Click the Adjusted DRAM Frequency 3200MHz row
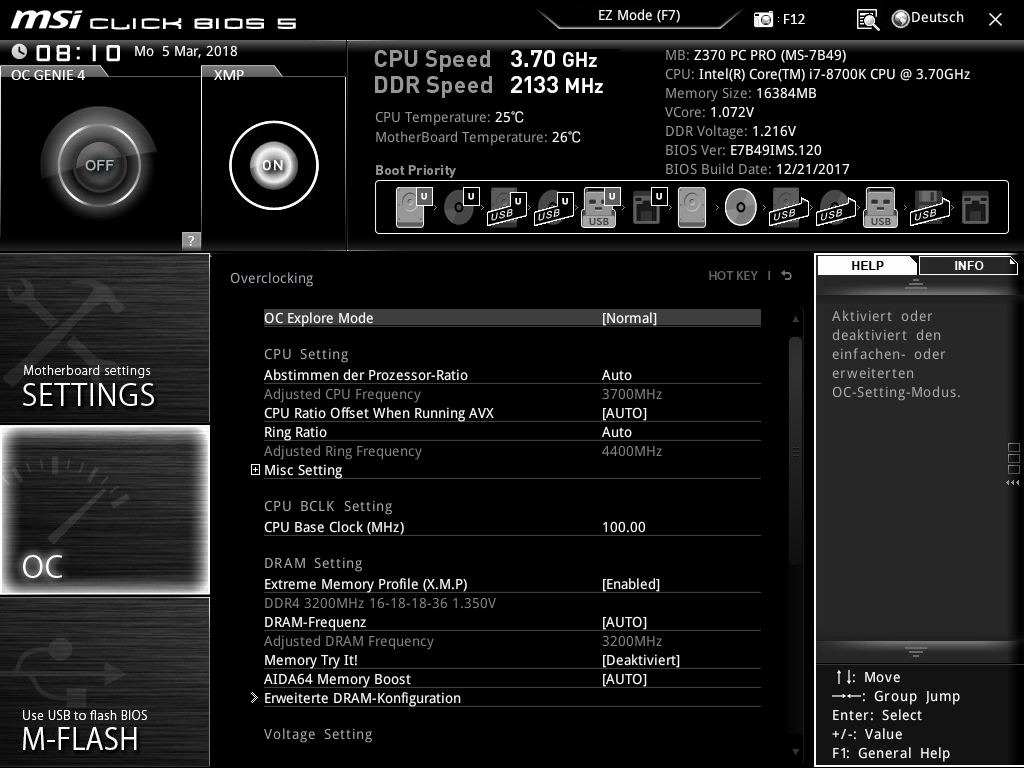Screen dimensions: 1024x768 point(512,641)
